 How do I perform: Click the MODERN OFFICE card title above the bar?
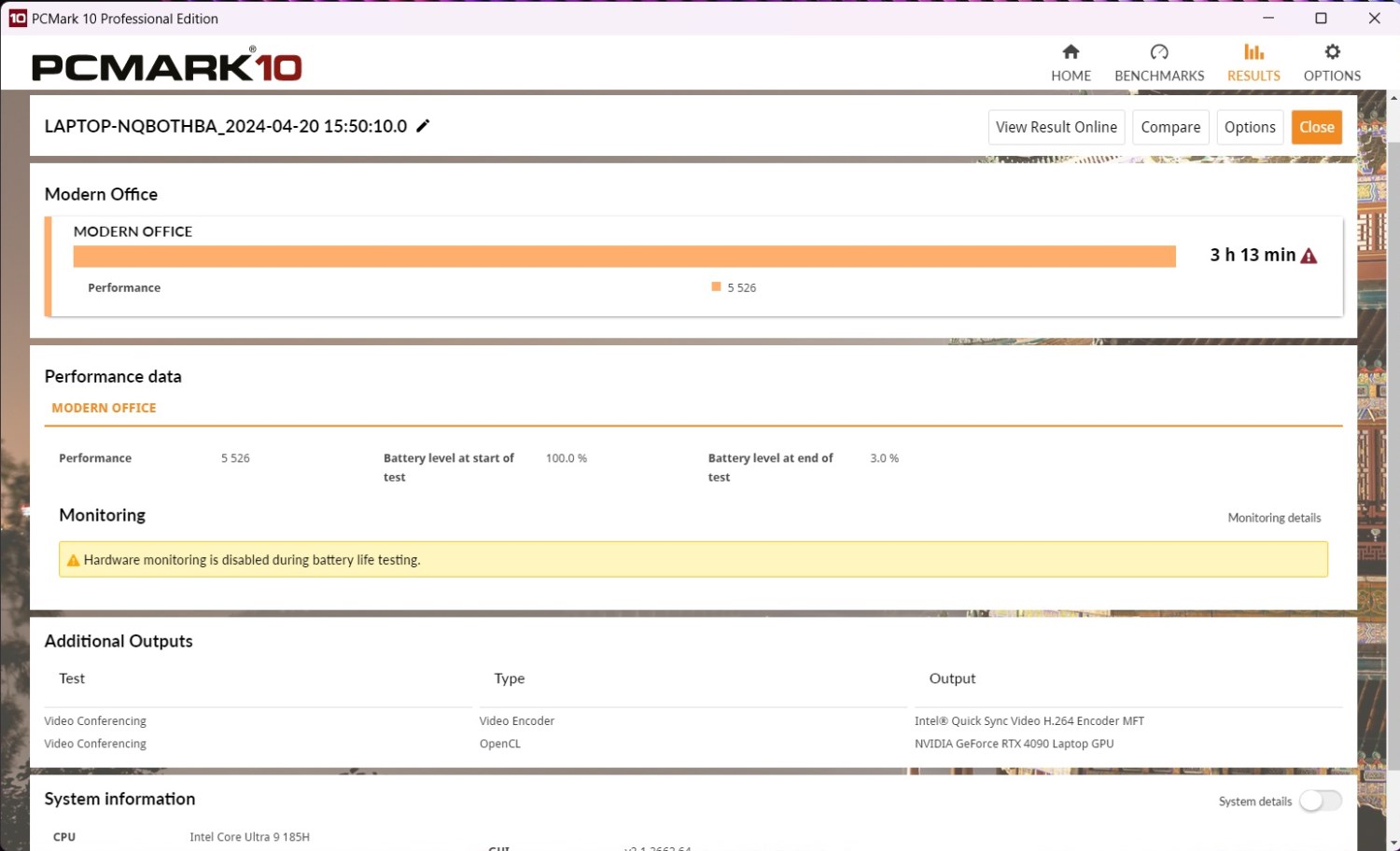[133, 231]
